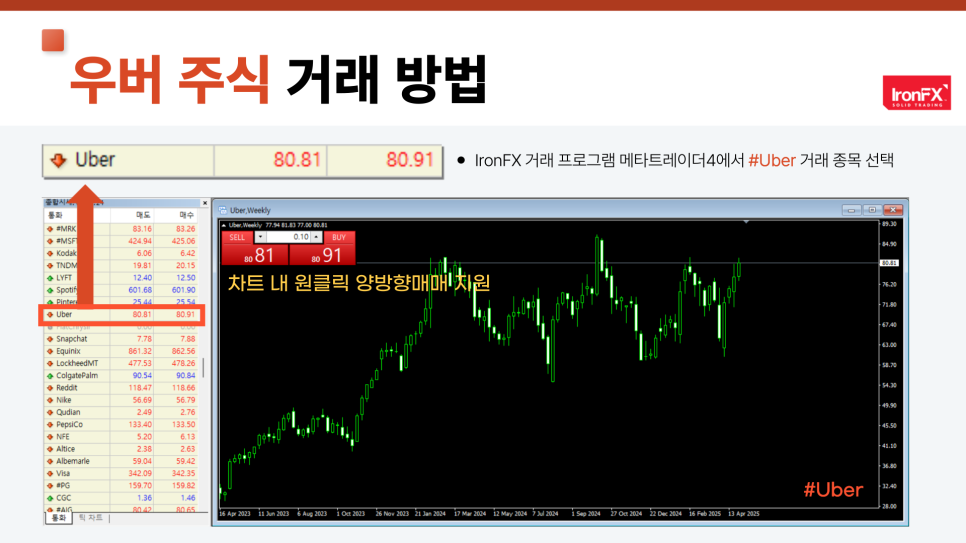Image resolution: width=966 pixels, height=543 pixels.
Task: Click Kodak ask price 6.42
Action: point(187,253)
